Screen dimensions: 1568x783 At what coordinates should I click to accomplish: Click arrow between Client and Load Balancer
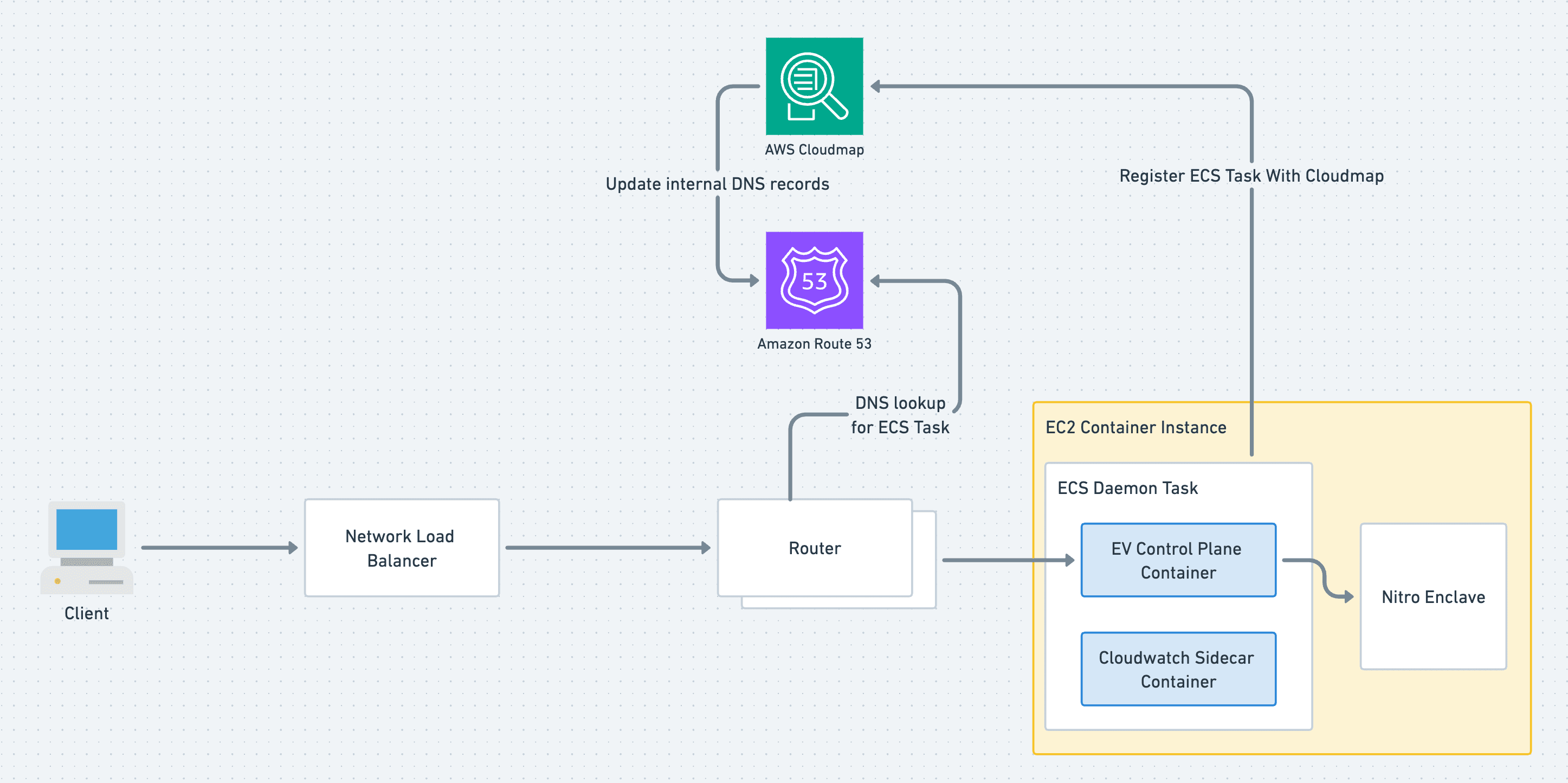pos(219,547)
